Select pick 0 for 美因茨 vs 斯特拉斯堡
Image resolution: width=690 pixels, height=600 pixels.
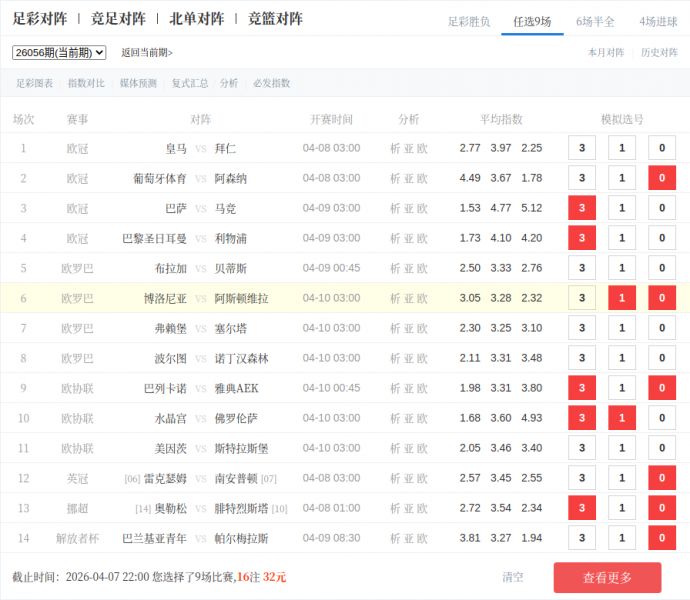click(x=661, y=448)
